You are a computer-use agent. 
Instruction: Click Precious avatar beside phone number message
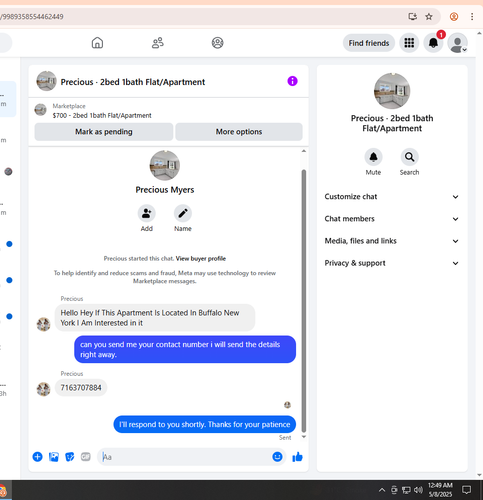(43, 389)
